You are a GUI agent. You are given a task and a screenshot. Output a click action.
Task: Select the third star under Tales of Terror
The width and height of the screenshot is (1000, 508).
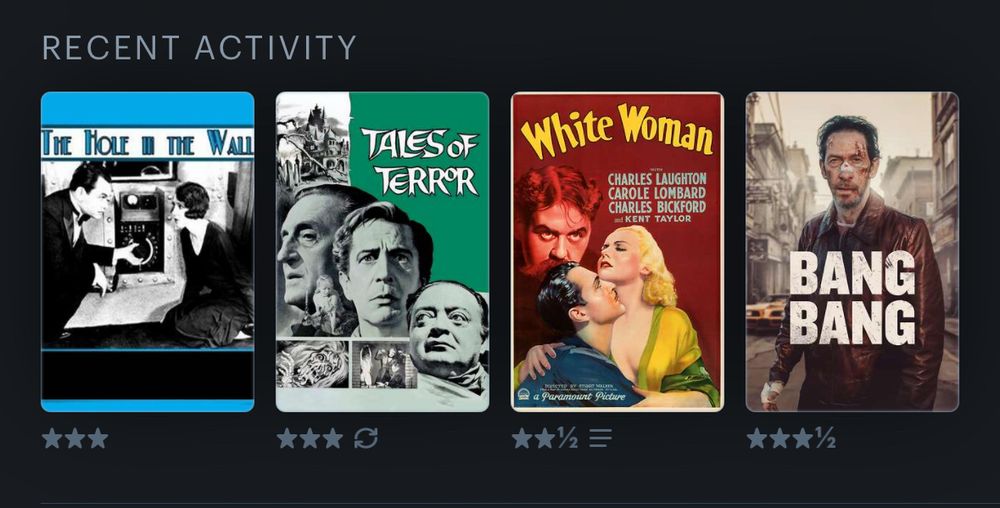tap(333, 438)
